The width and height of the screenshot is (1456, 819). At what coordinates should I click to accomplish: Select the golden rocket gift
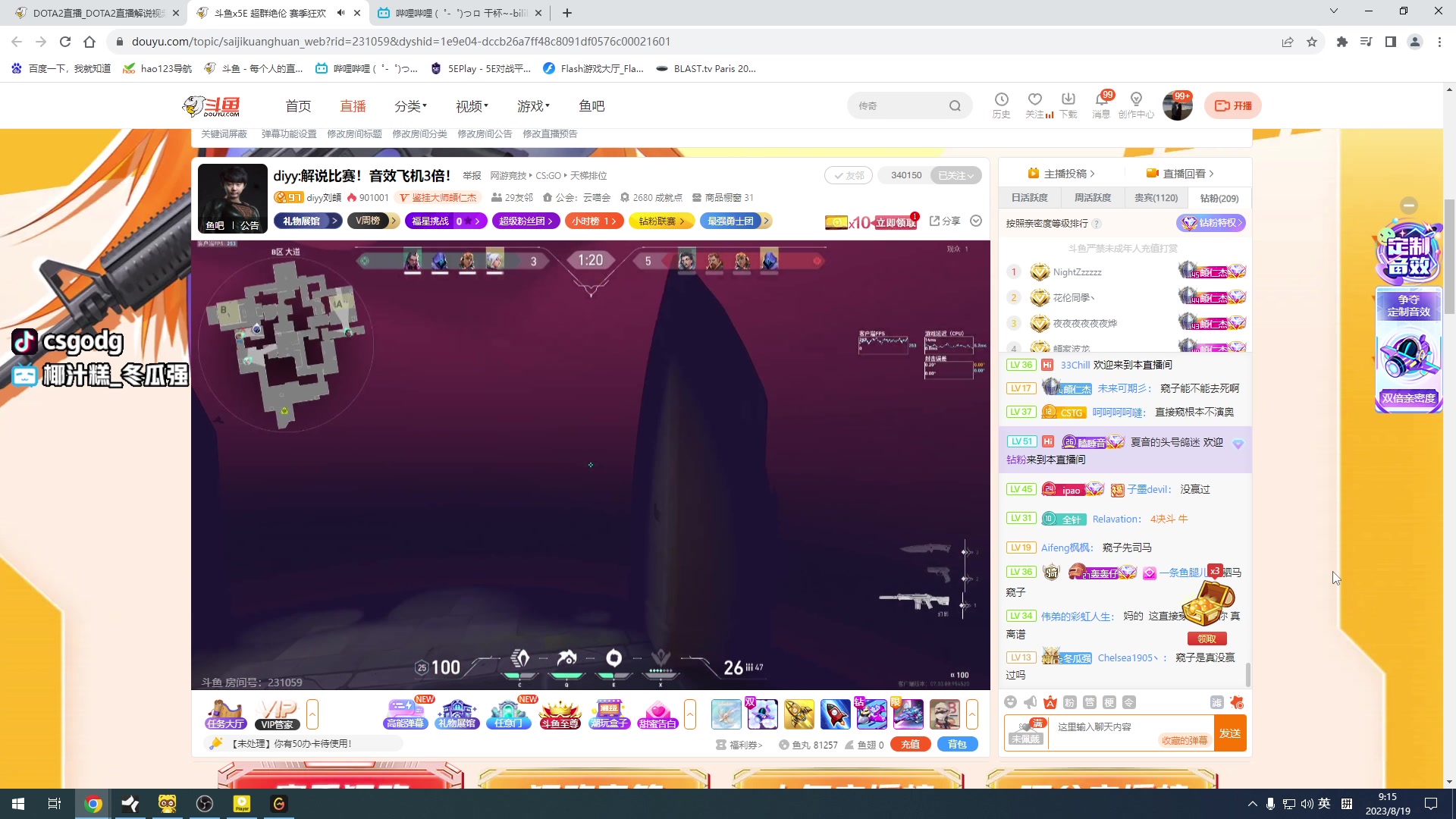coord(799,714)
